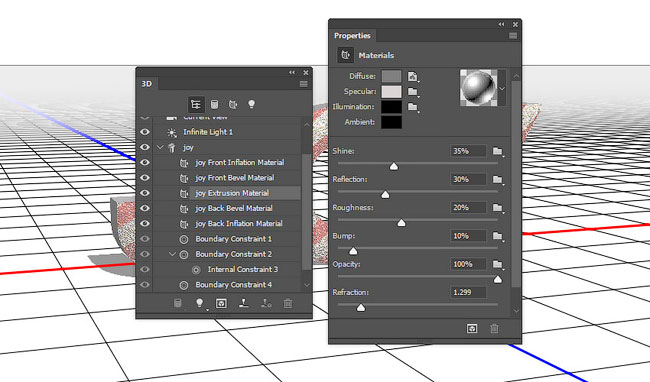This screenshot has height=382, width=650.
Task: Click the material preview sphere thumbnail
Action: pos(478,87)
